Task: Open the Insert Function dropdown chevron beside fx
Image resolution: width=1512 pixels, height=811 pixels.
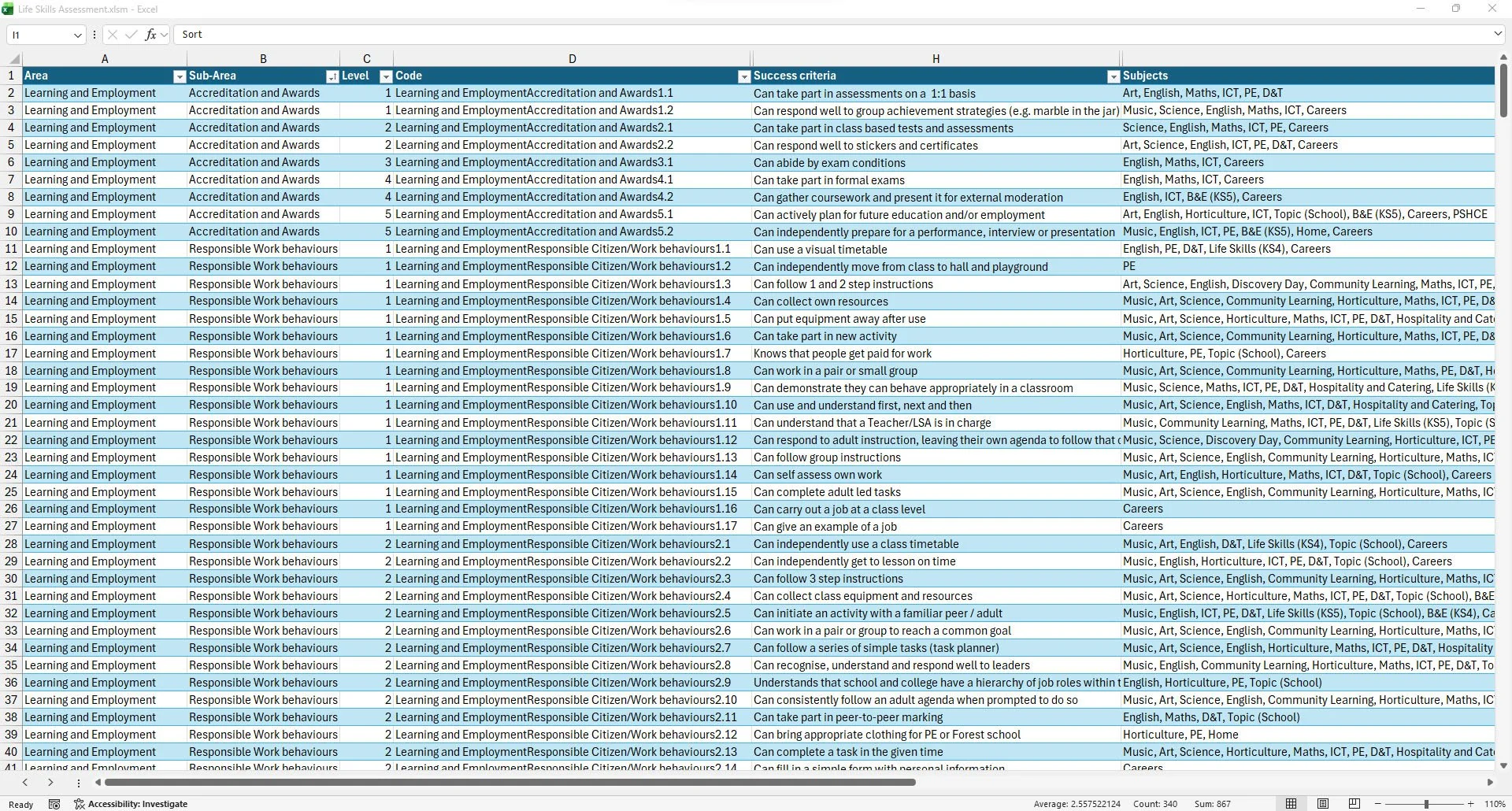Action: pos(164,35)
